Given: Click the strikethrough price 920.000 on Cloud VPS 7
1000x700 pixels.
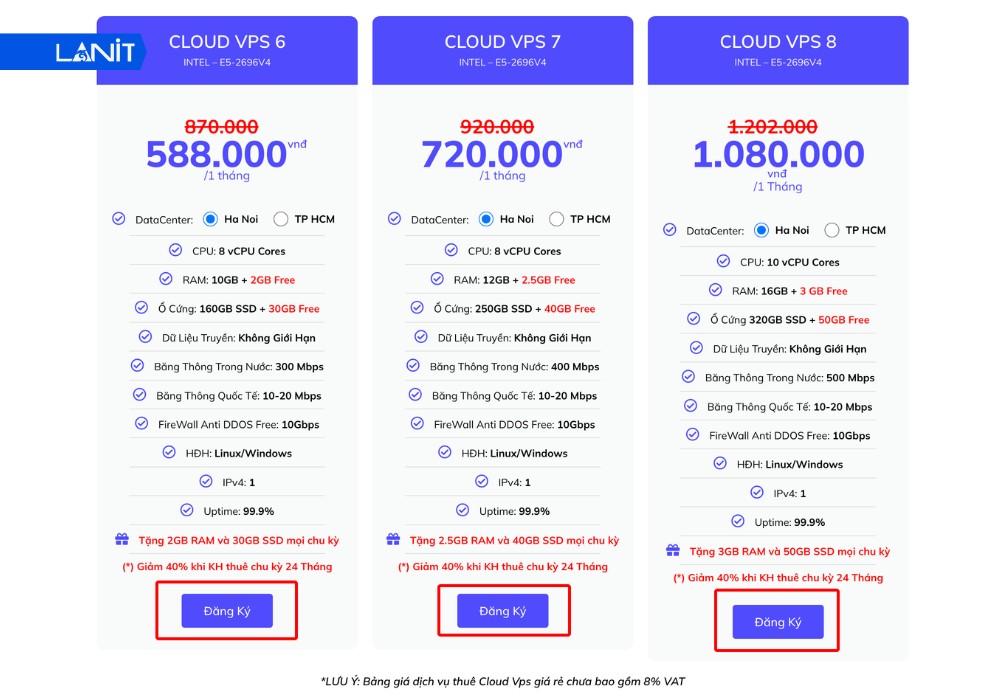Looking at the screenshot, I should [x=498, y=127].
